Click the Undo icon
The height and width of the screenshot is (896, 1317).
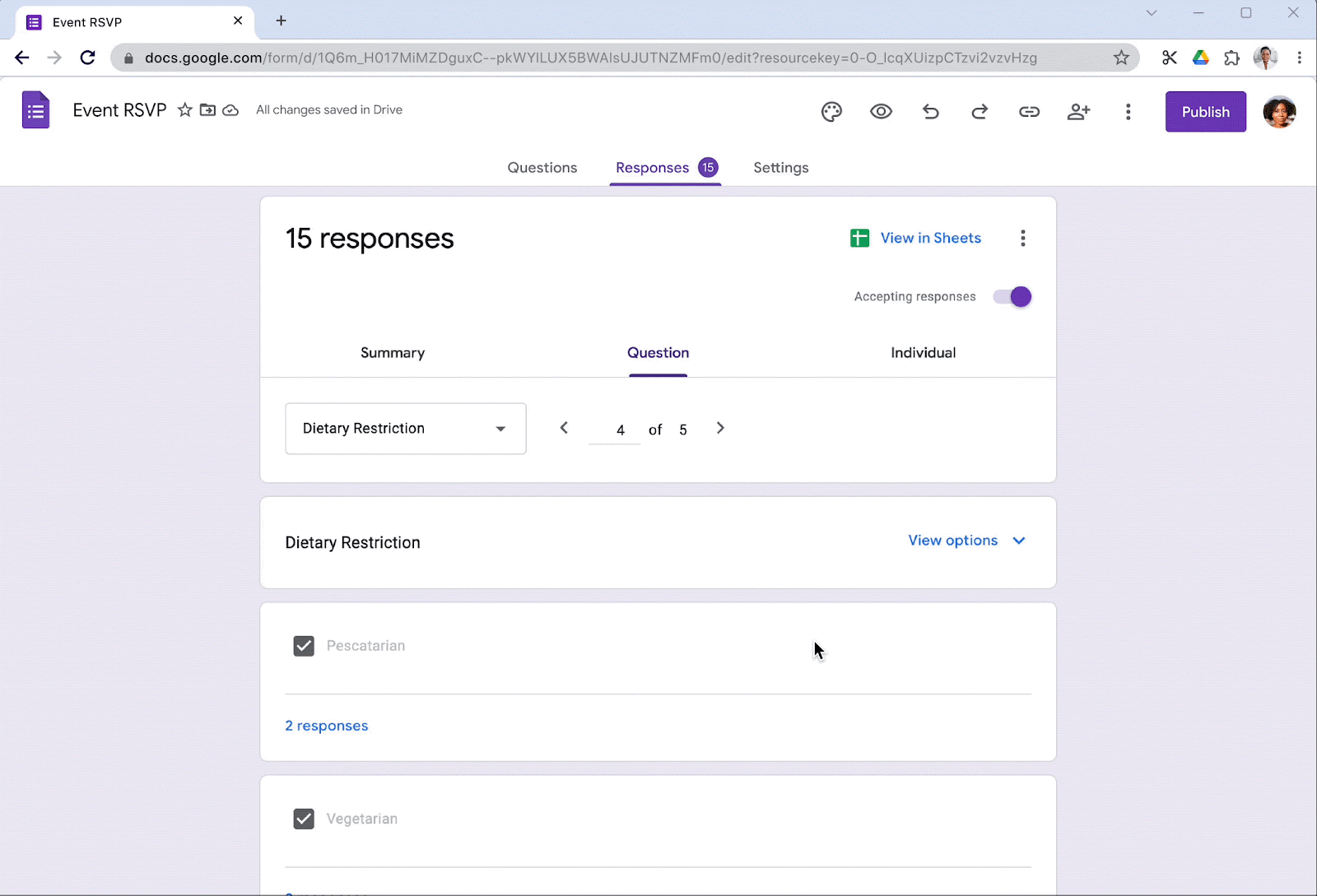tap(930, 111)
